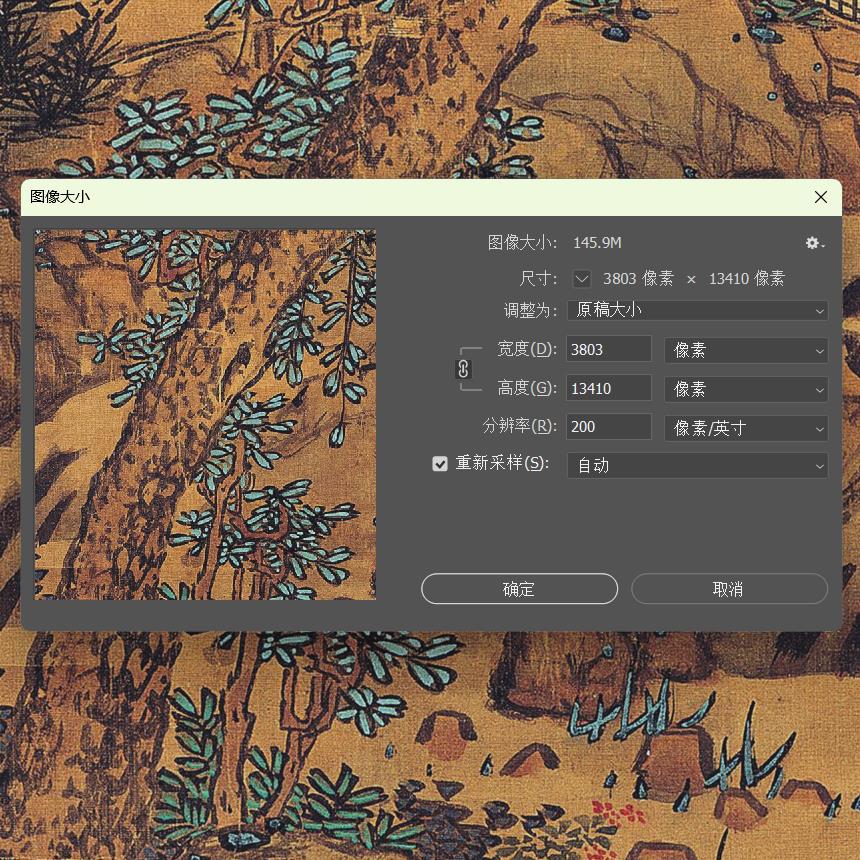Open the 像素/英寸 resolution unit dropdown
Viewport: 860px width, 860px height.
click(746, 428)
